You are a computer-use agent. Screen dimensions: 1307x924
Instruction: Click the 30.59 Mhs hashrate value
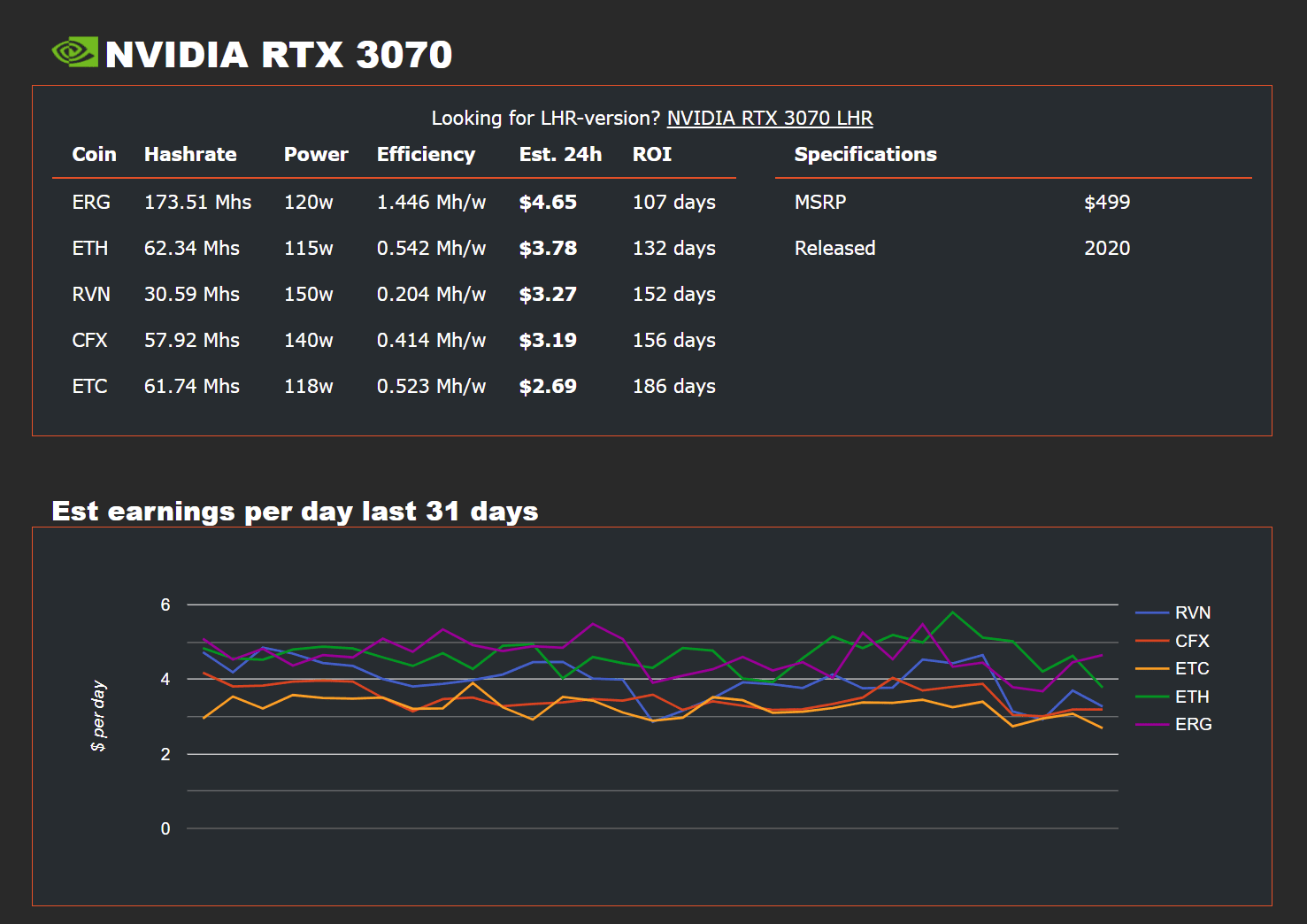coord(192,294)
